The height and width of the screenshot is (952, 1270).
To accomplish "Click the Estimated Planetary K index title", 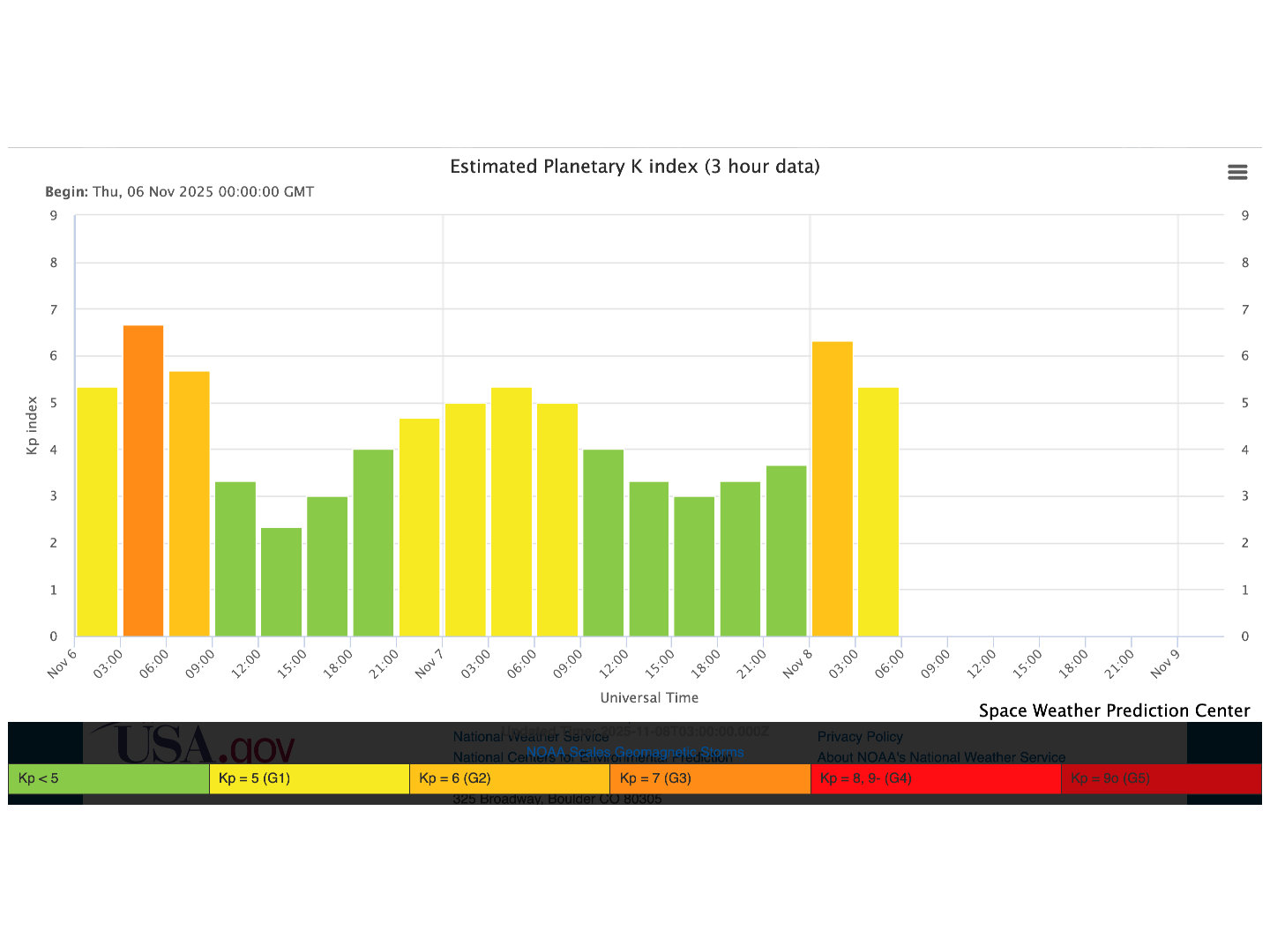I will click(x=635, y=167).
